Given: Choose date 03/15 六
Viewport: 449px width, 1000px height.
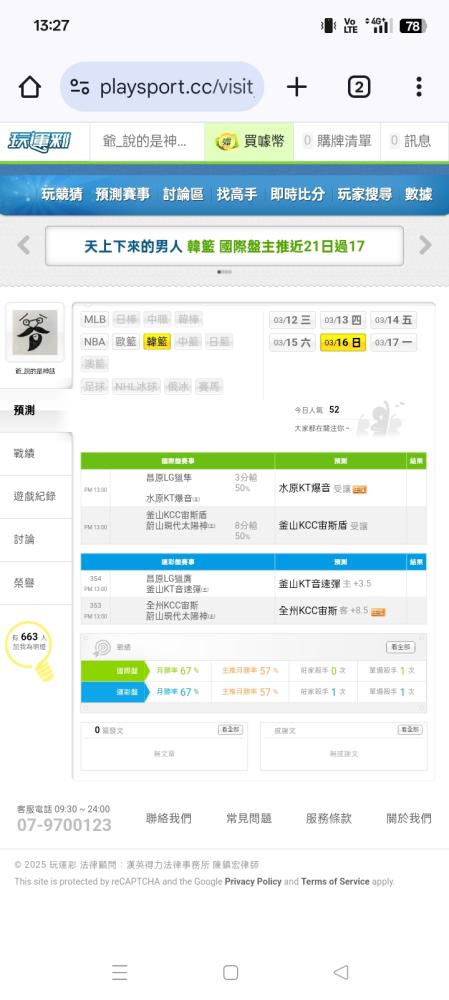Looking at the screenshot, I should (292, 342).
